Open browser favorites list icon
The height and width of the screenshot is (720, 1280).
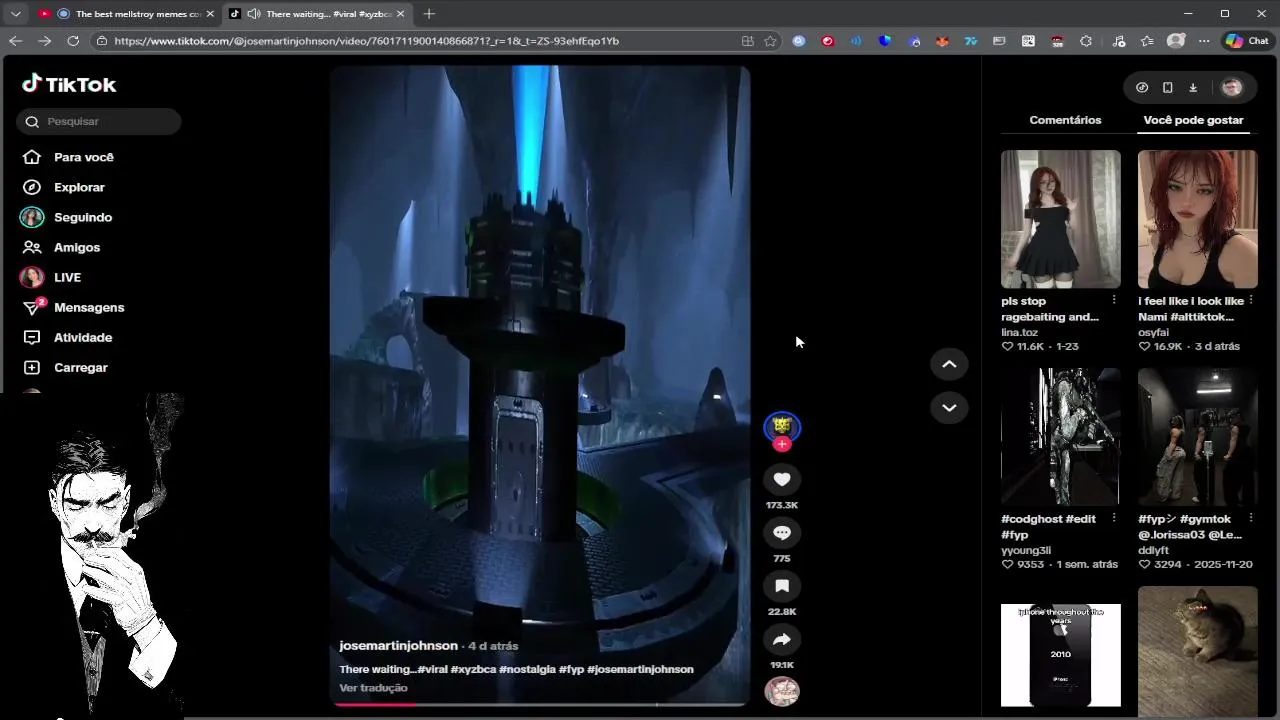[1147, 41]
